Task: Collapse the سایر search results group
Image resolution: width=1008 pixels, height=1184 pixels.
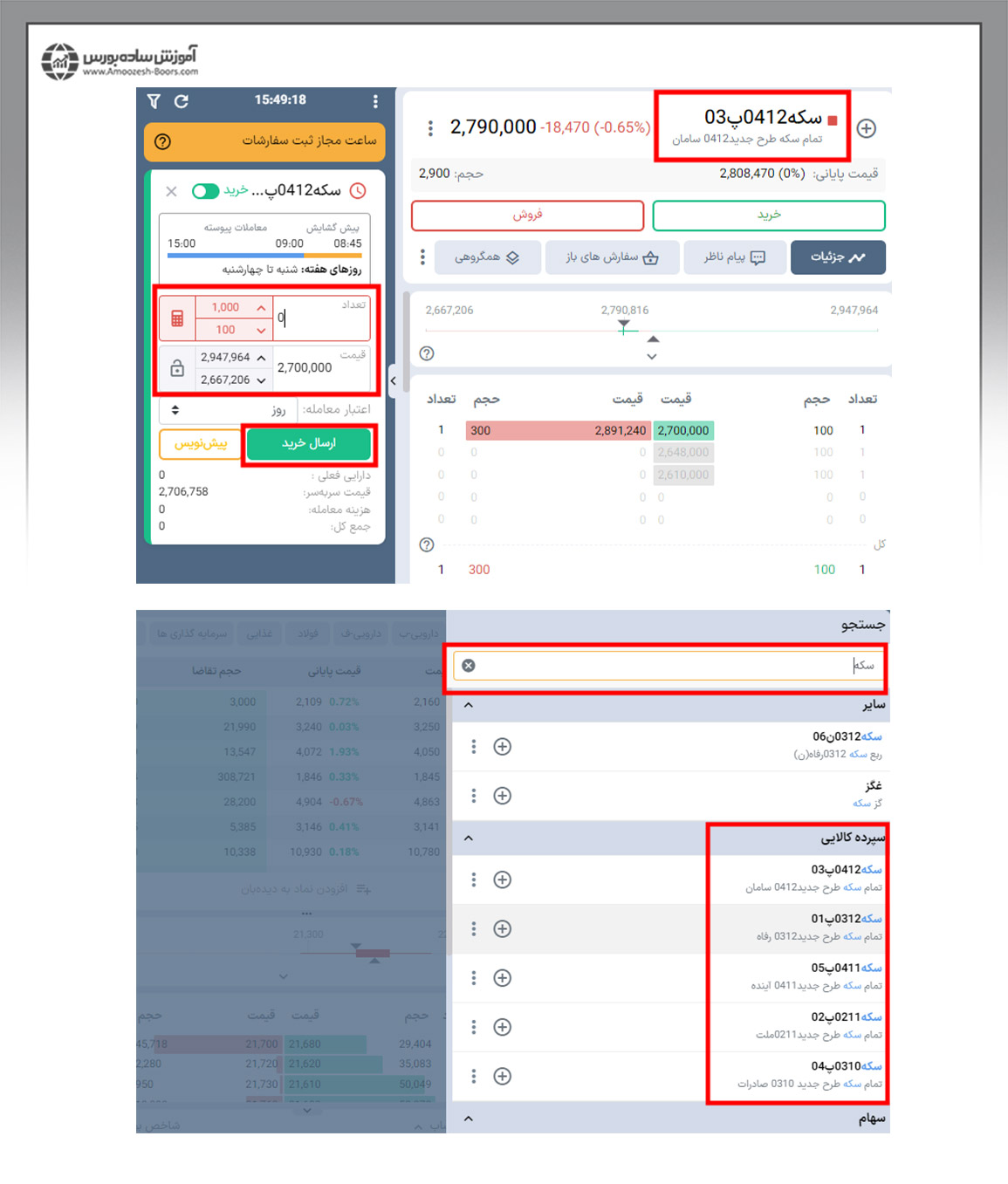Action: coord(469,705)
